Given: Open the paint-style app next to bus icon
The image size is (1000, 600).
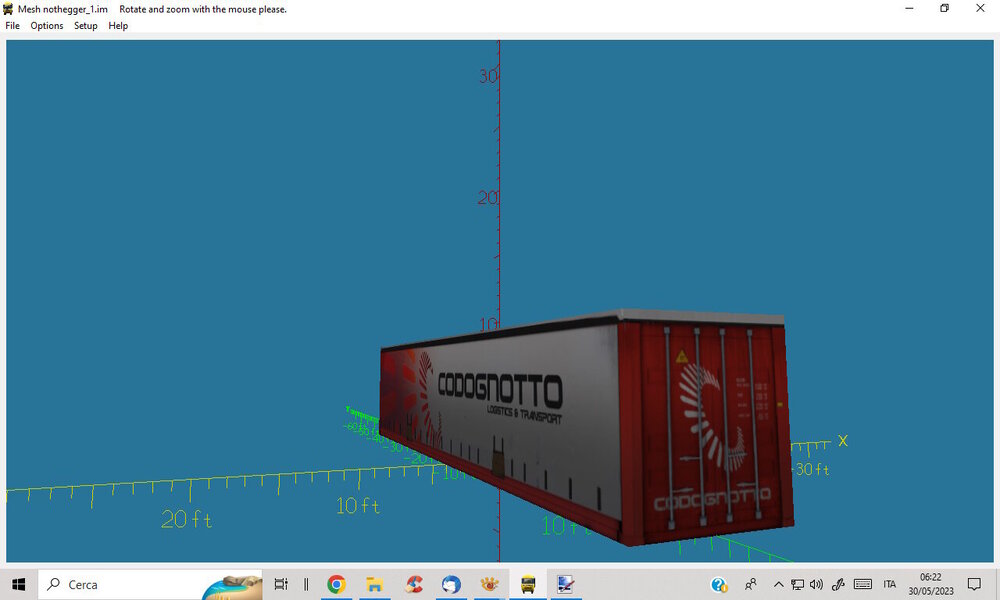Looking at the screenshot, I should coord(566,584).
